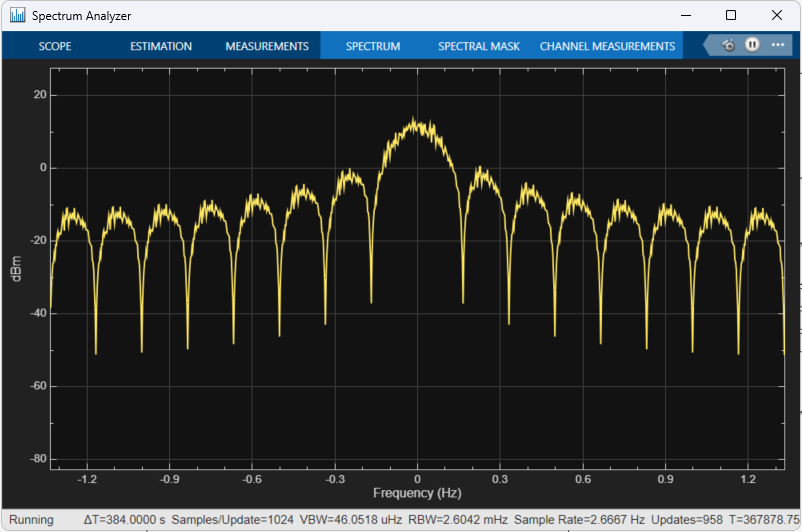Click the -80 tick on dBm axis
Screen dimensions: 802x532
click(x=38, y=459)
